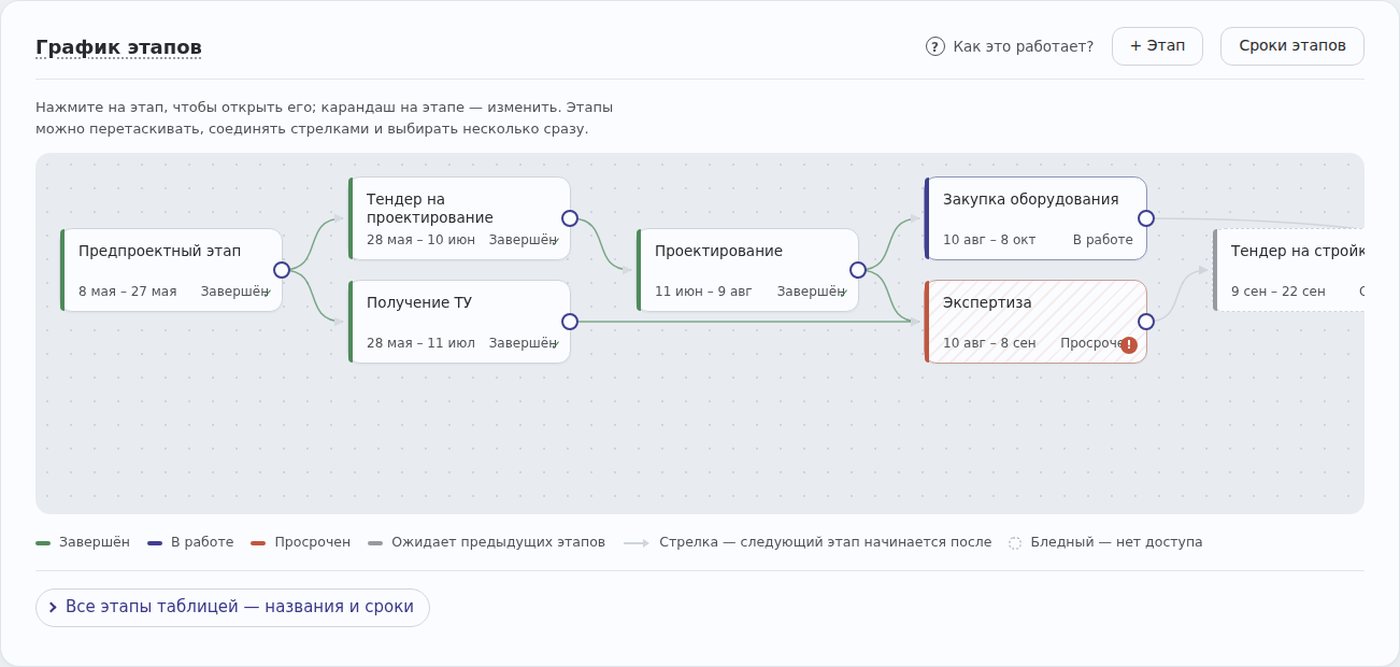Click the Бледный — нет доступа legend text

coord(1116,542)
